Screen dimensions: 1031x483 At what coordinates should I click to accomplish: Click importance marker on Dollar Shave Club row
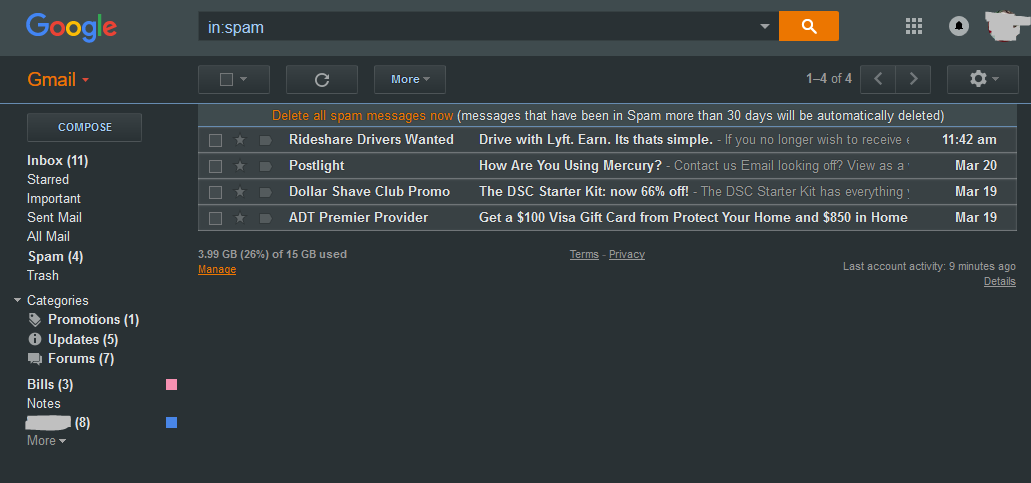click(x=266, y=192)
